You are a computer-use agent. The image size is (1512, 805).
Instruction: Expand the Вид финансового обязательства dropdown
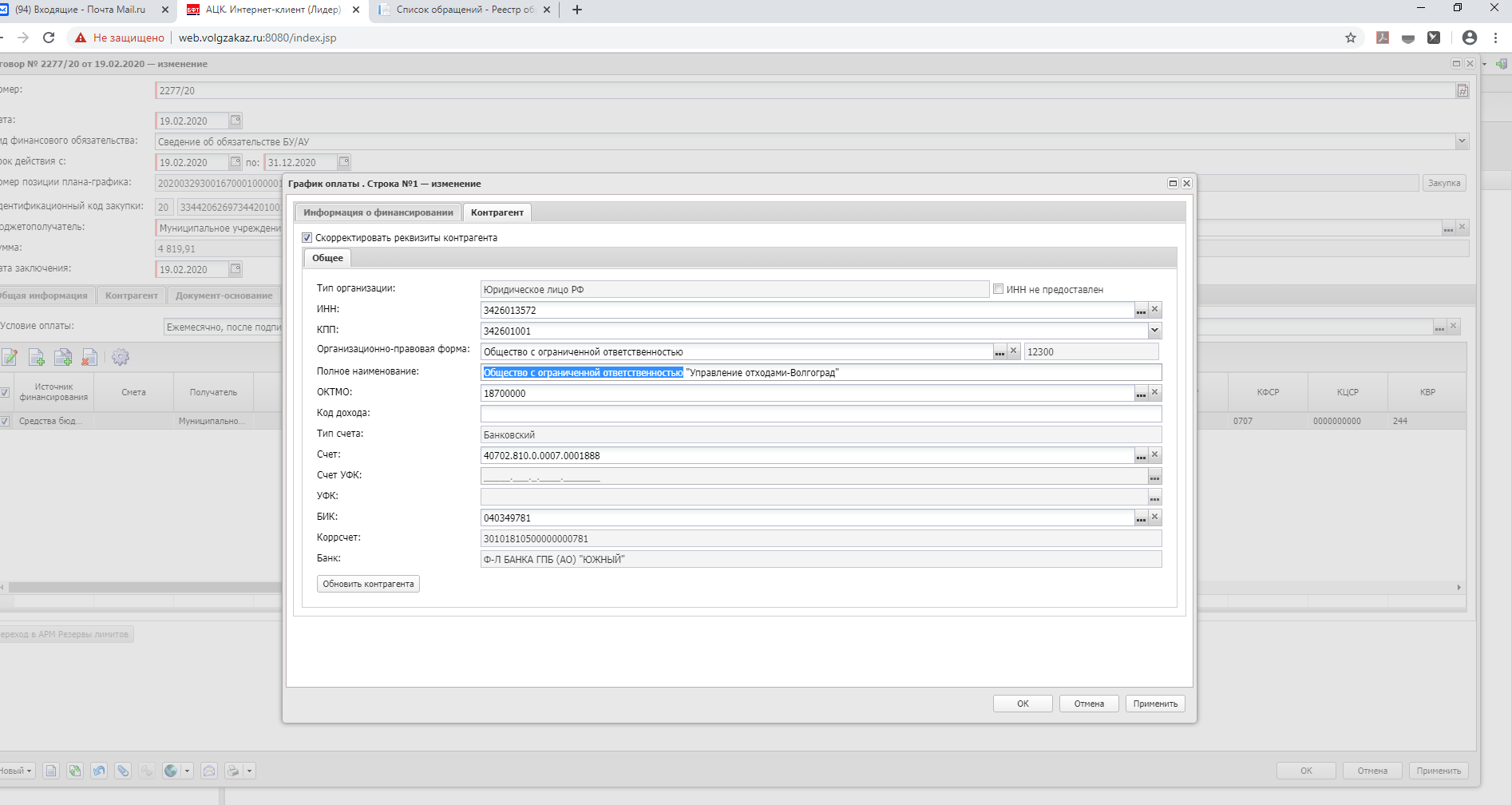click(x=1462, y=141)
